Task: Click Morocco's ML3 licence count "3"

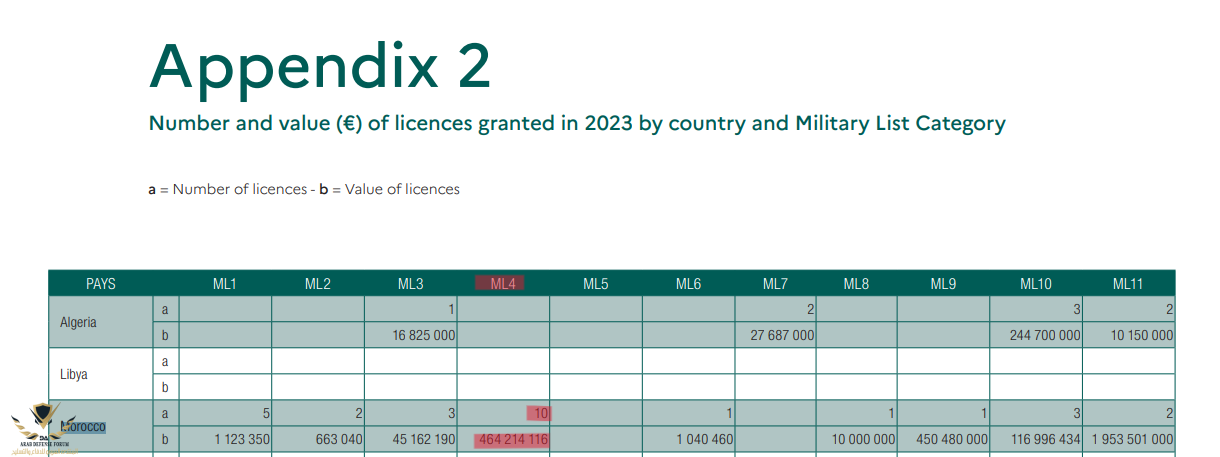Action: pos(452,413)
